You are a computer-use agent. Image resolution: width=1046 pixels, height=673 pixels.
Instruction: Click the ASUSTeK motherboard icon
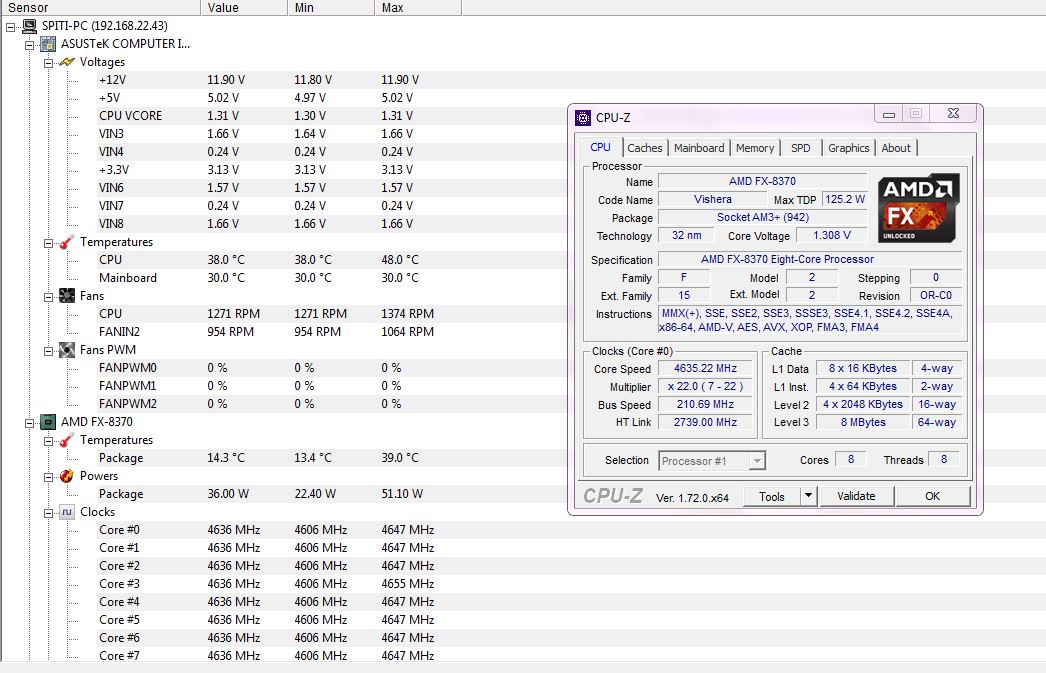(48, 44)
